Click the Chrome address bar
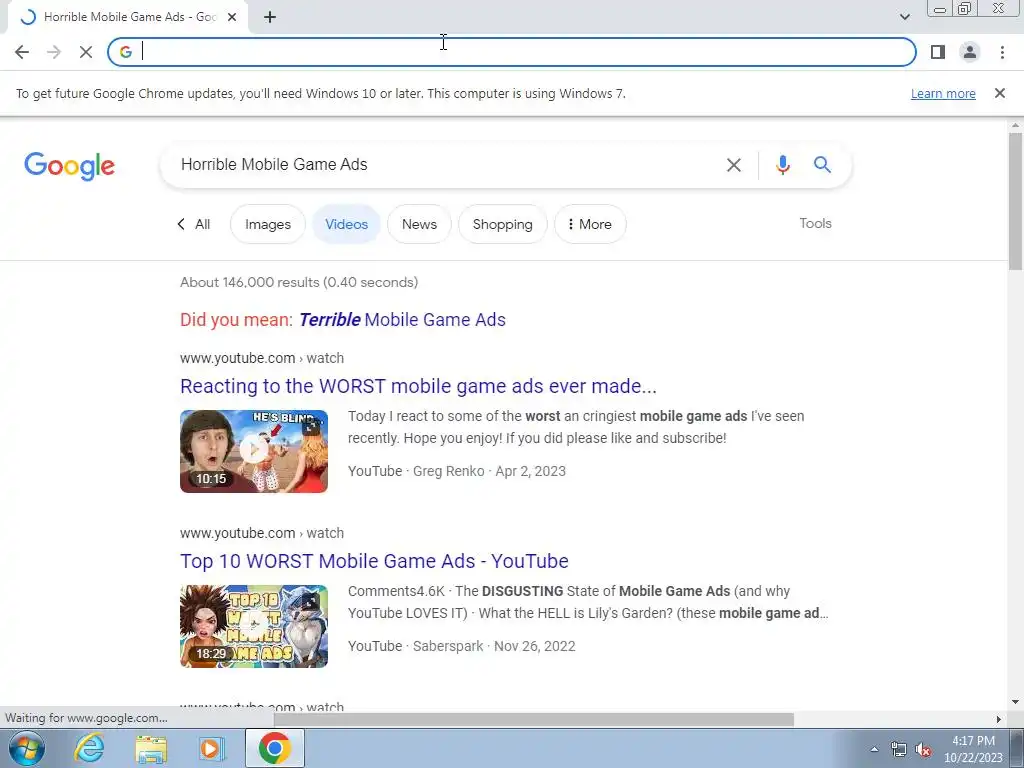Viewport: 1024px width, 768px height. (x=512, y=52)
